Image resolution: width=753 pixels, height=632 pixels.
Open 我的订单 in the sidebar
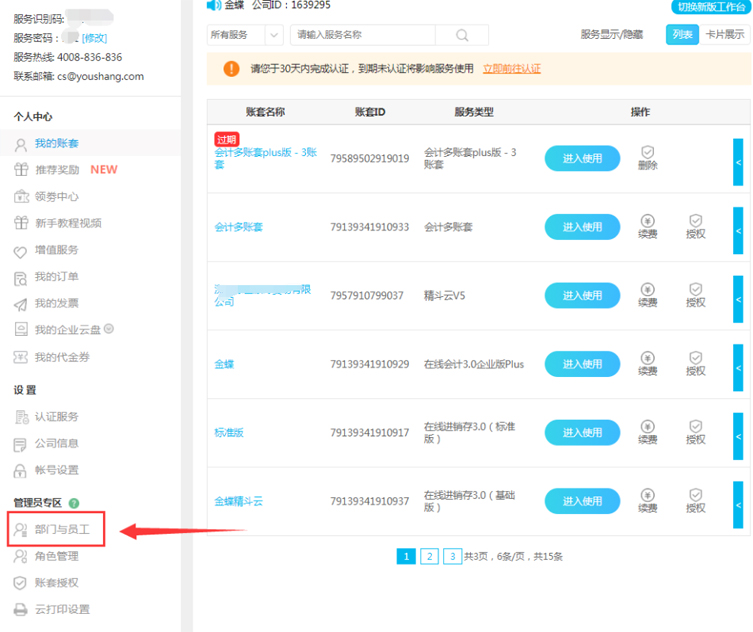56,277
